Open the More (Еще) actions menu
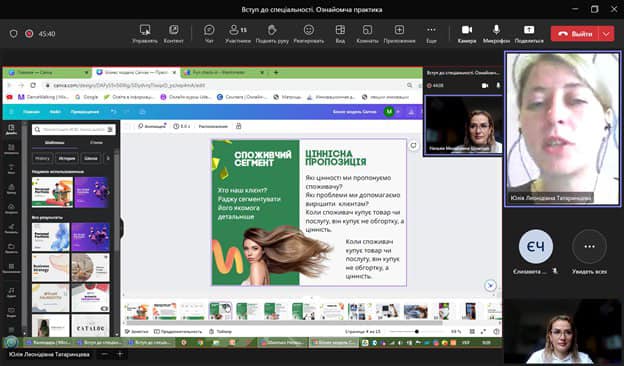This screenshot has width=624, height=366. pos(431,34)
